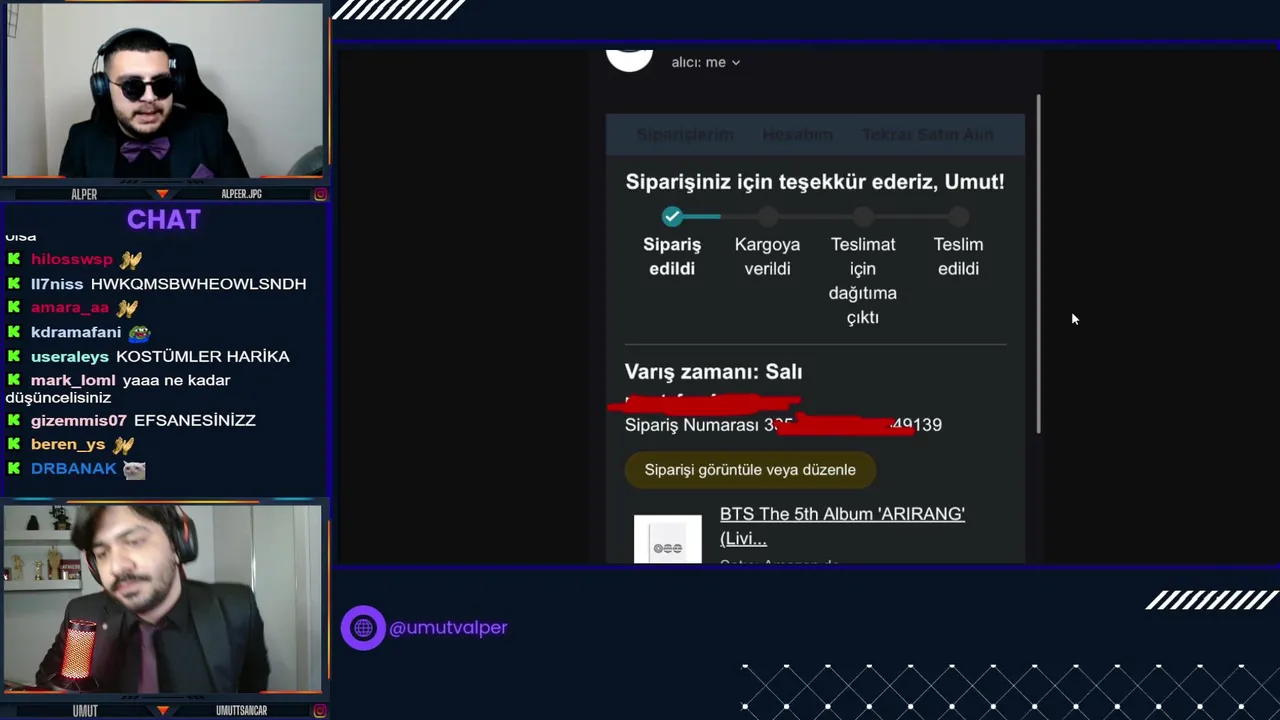Click chat username DRBANAK
Image resolution: width=1280 pixels, height=720 pixels.
point(74,469)
